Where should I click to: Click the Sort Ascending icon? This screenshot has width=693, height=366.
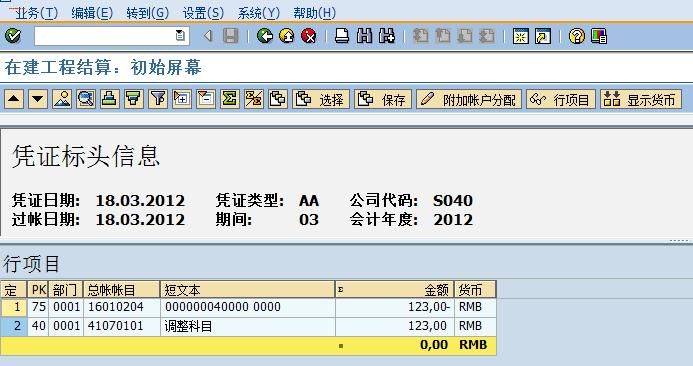pyautogui.click(x=110, y=99)
